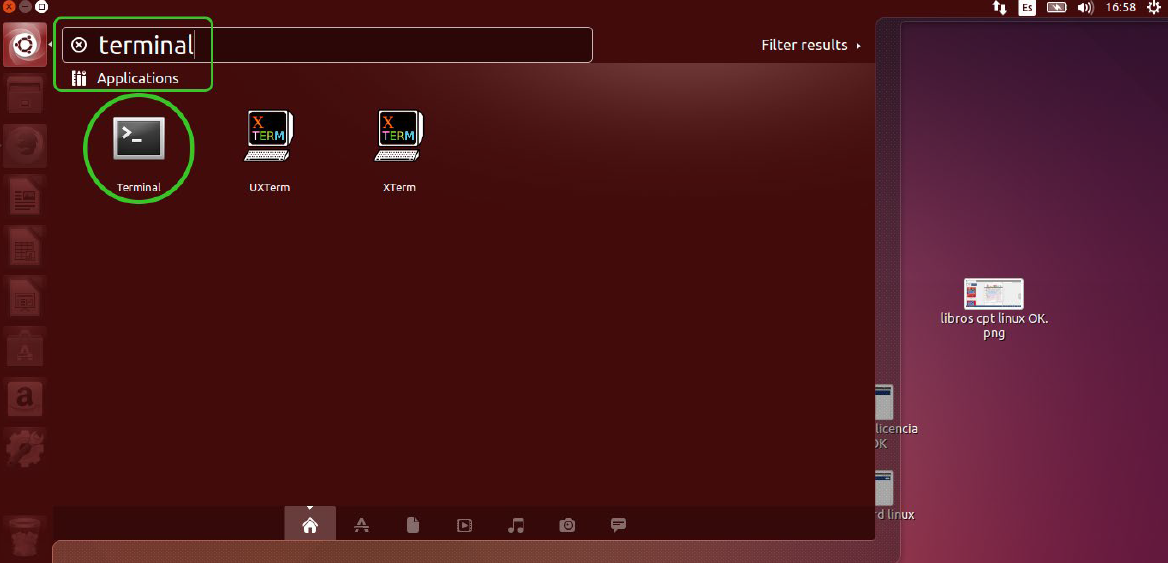Click the Ubuntu Dash home button
The image size is (1168, 563).
(24, 45)
